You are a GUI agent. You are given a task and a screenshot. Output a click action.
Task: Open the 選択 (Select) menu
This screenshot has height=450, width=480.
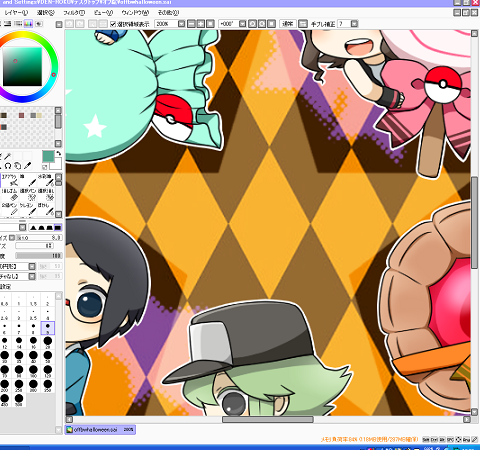(46, 13)
